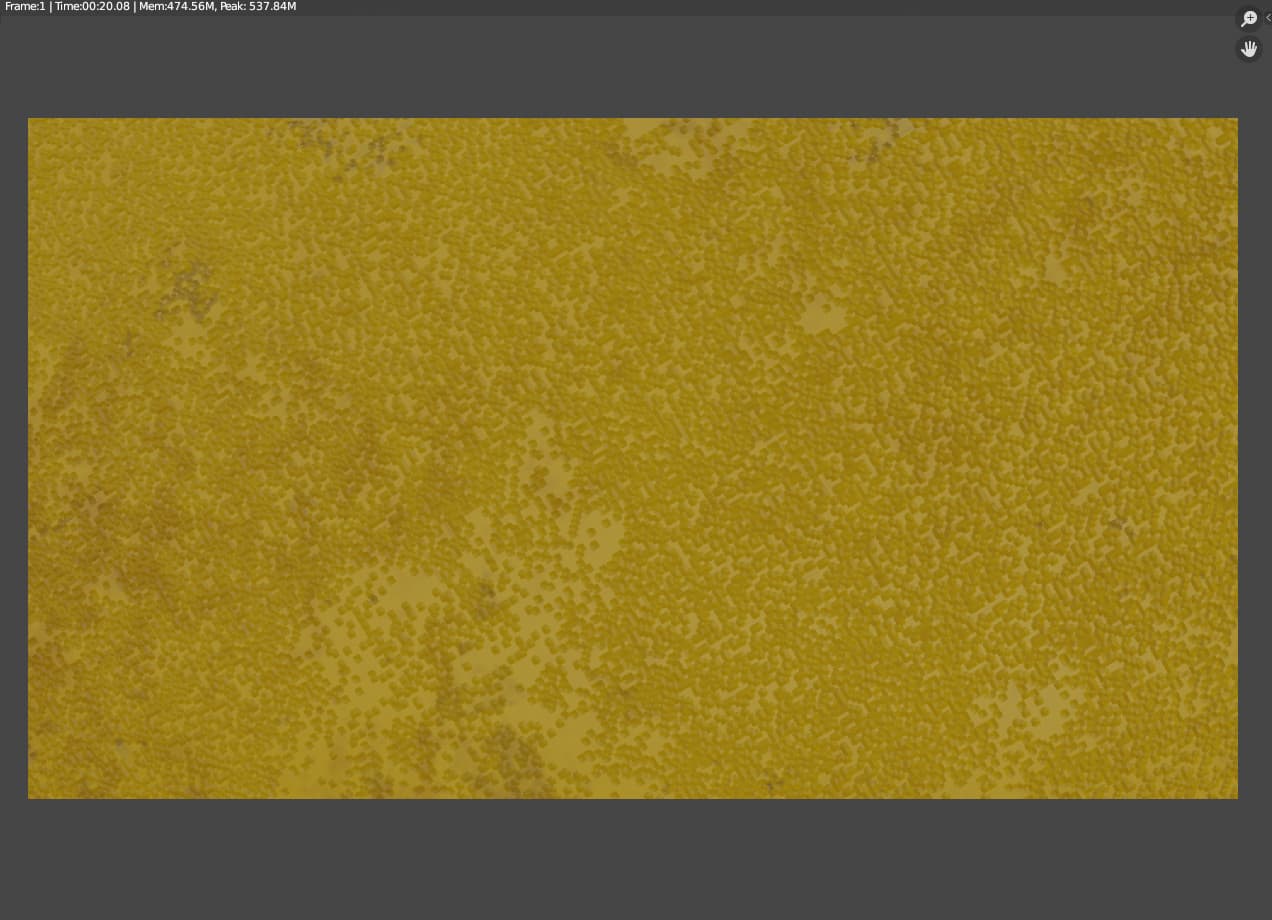Screen dimensions: 1272x920
Task: Click the Time:00:20.08 render time readout
Action: pos(92,6)
